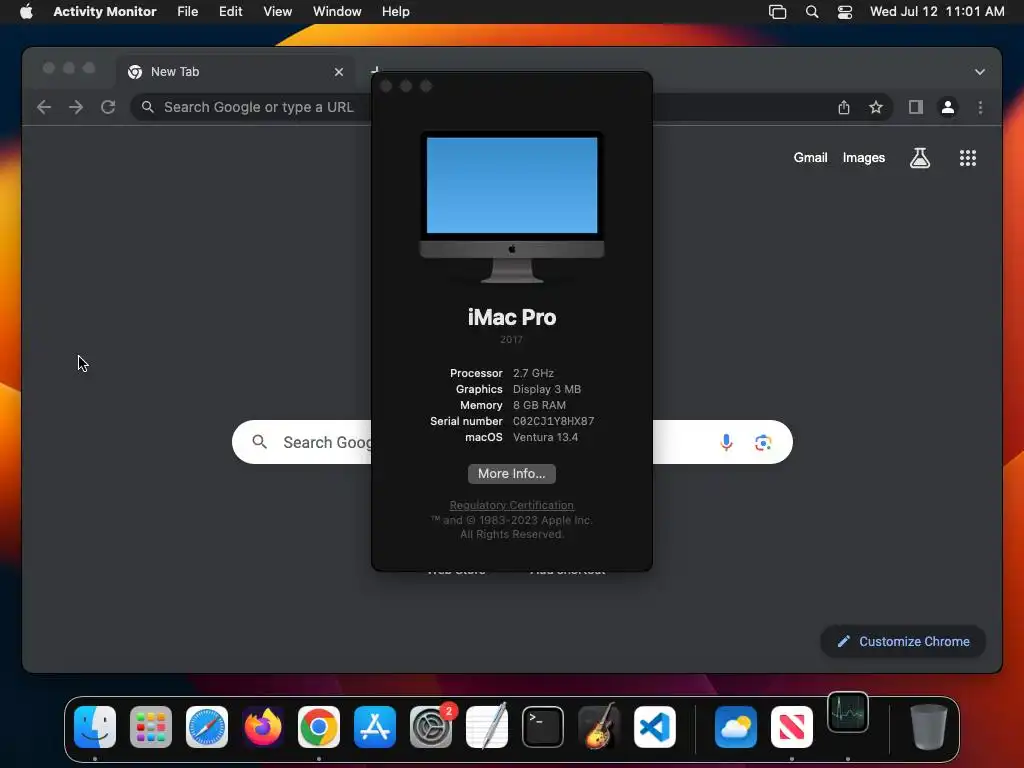Open Weather from the Dock
This screenshot has width=1024, height=768.
coord(735,727)
